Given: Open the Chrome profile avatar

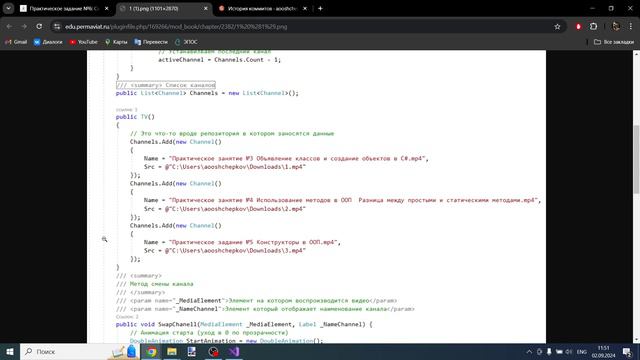Looking at the screenshot, I should 616,27.
